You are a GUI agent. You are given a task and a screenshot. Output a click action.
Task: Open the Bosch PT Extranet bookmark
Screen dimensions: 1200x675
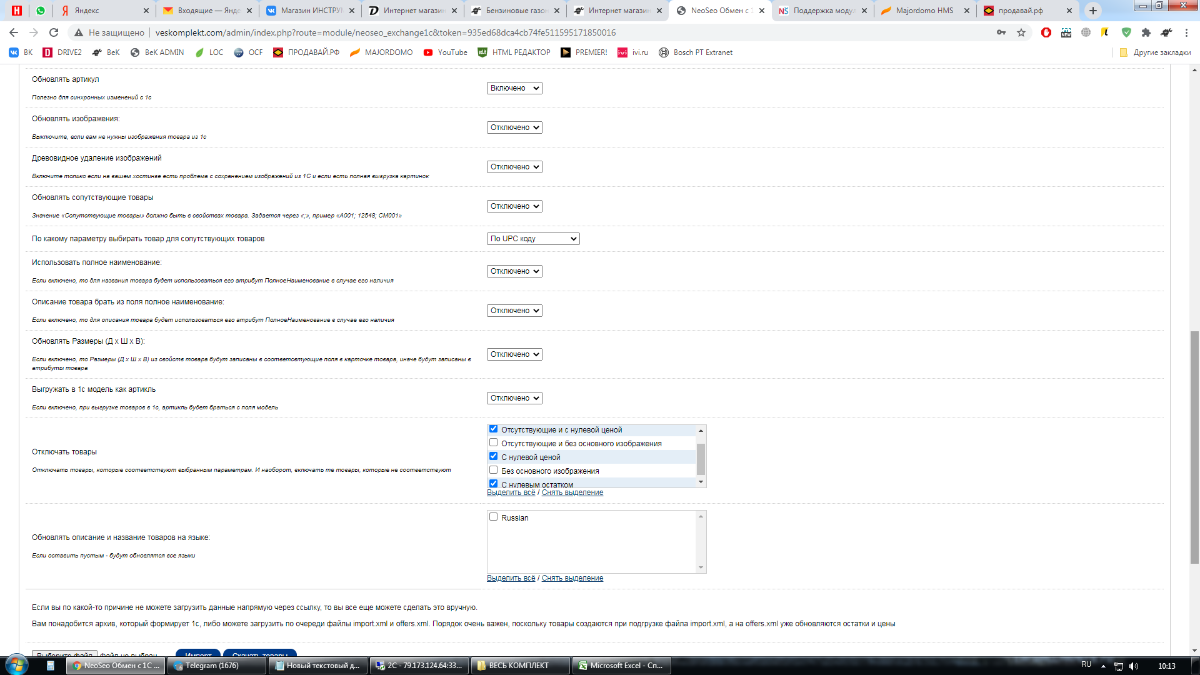pyautogui.click(x=697, y=52)
